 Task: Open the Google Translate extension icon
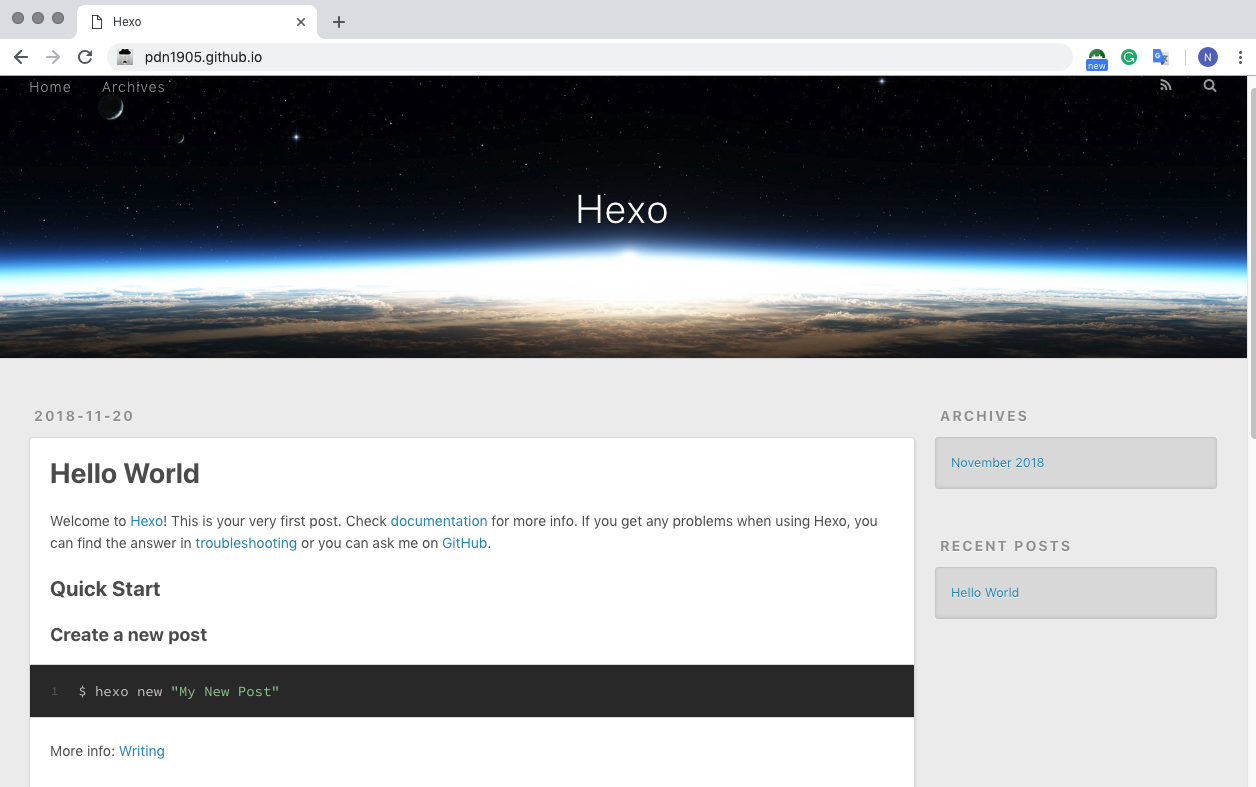[1161, 57]
